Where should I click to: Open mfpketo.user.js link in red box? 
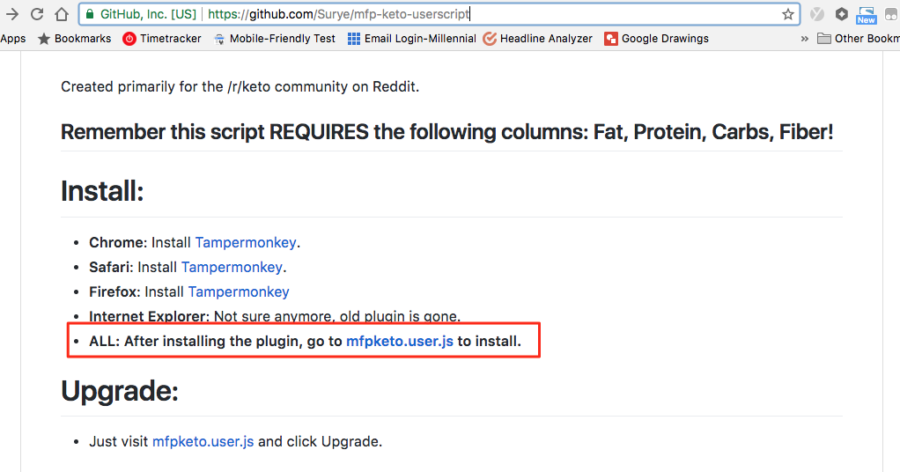tap(399, 341)
